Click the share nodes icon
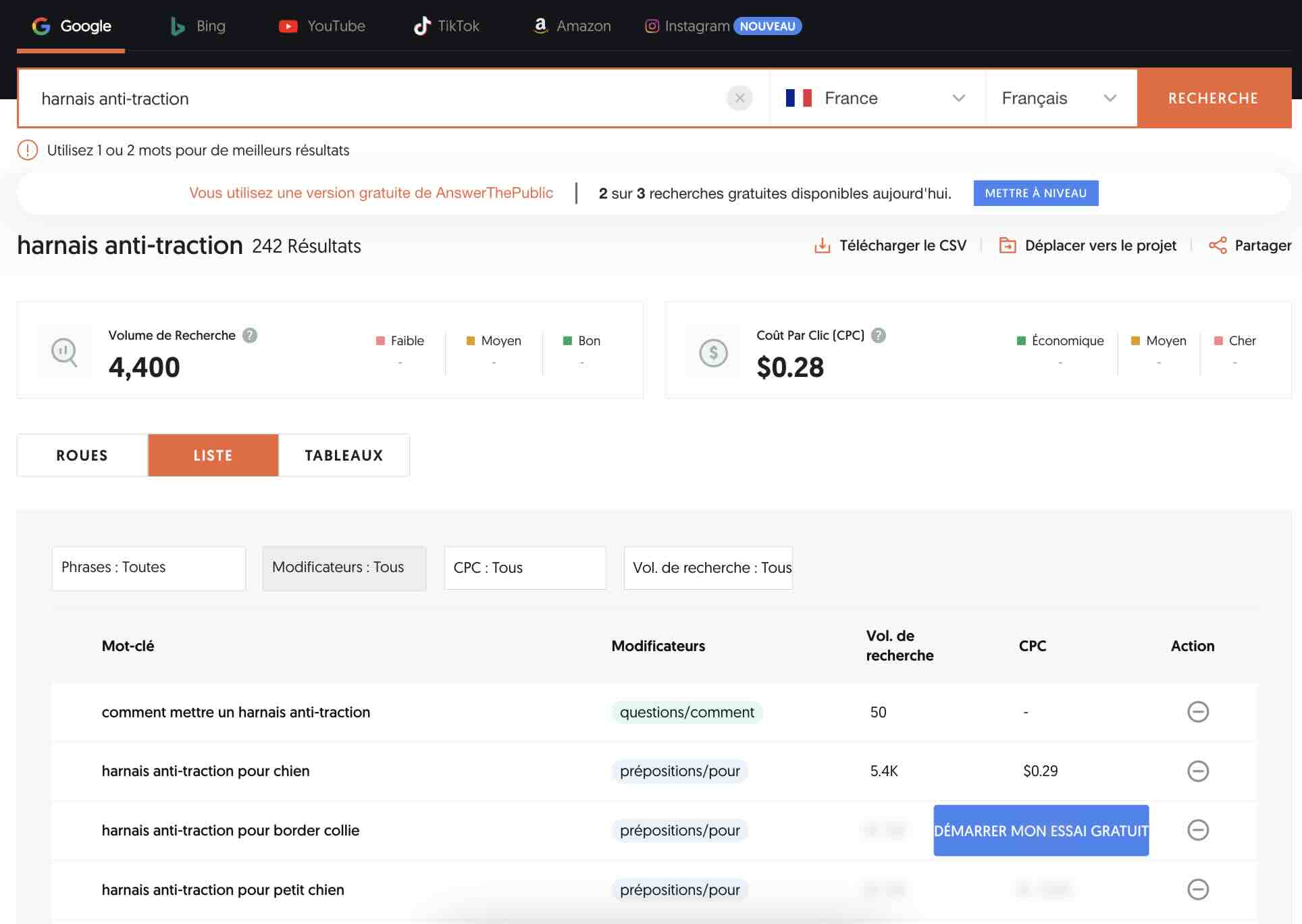Screen dimensions: 1302x924 [x=1218, y=245]
